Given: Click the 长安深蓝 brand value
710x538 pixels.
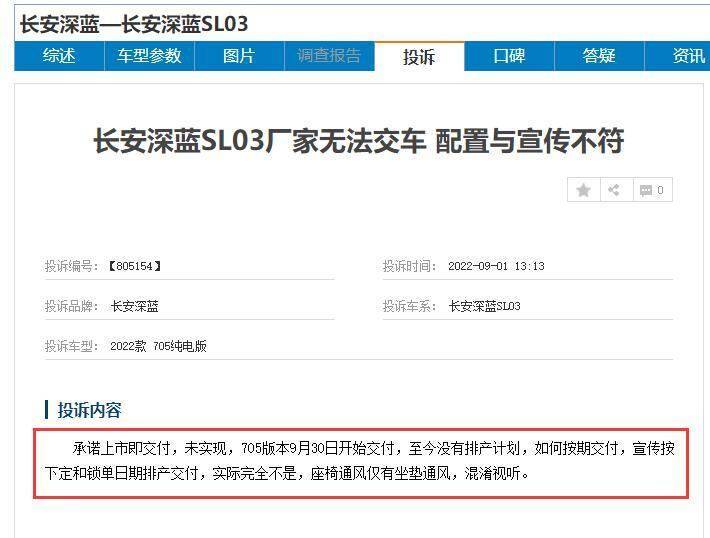Looking at the screenshot, I should (134, 306).
